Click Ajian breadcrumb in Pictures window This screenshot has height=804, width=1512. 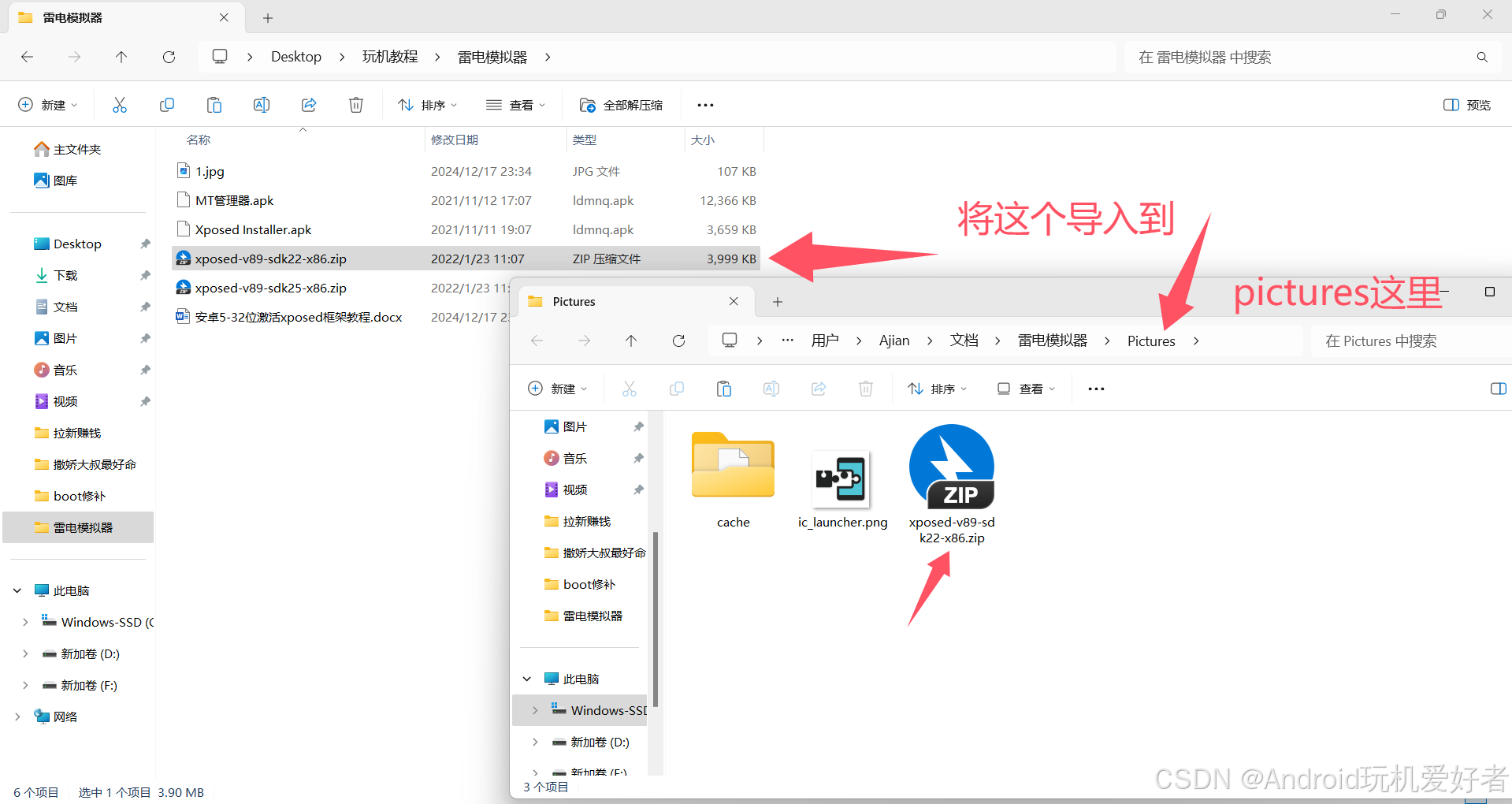(894, 341)
